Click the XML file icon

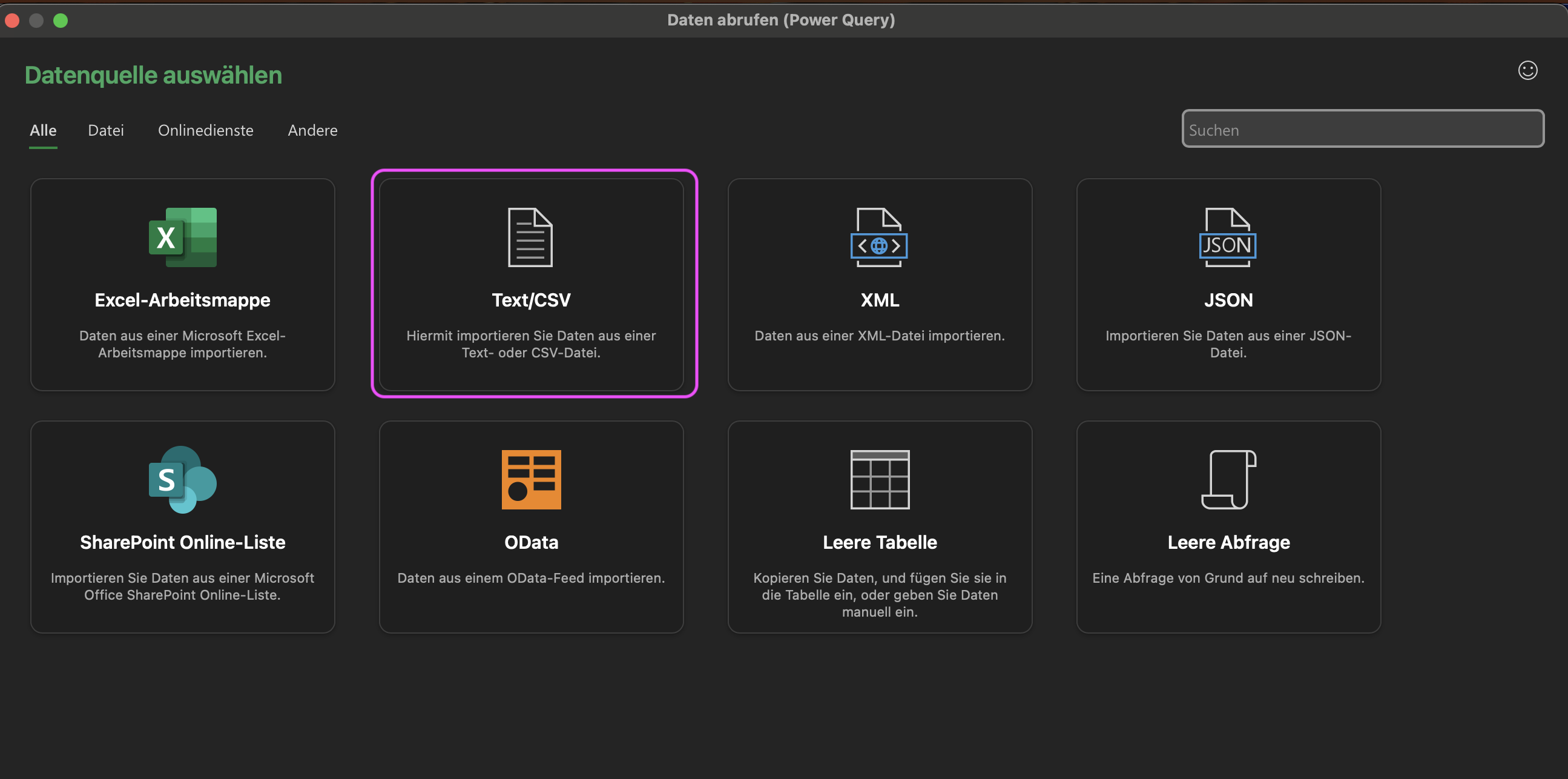[x=879, y=237]
